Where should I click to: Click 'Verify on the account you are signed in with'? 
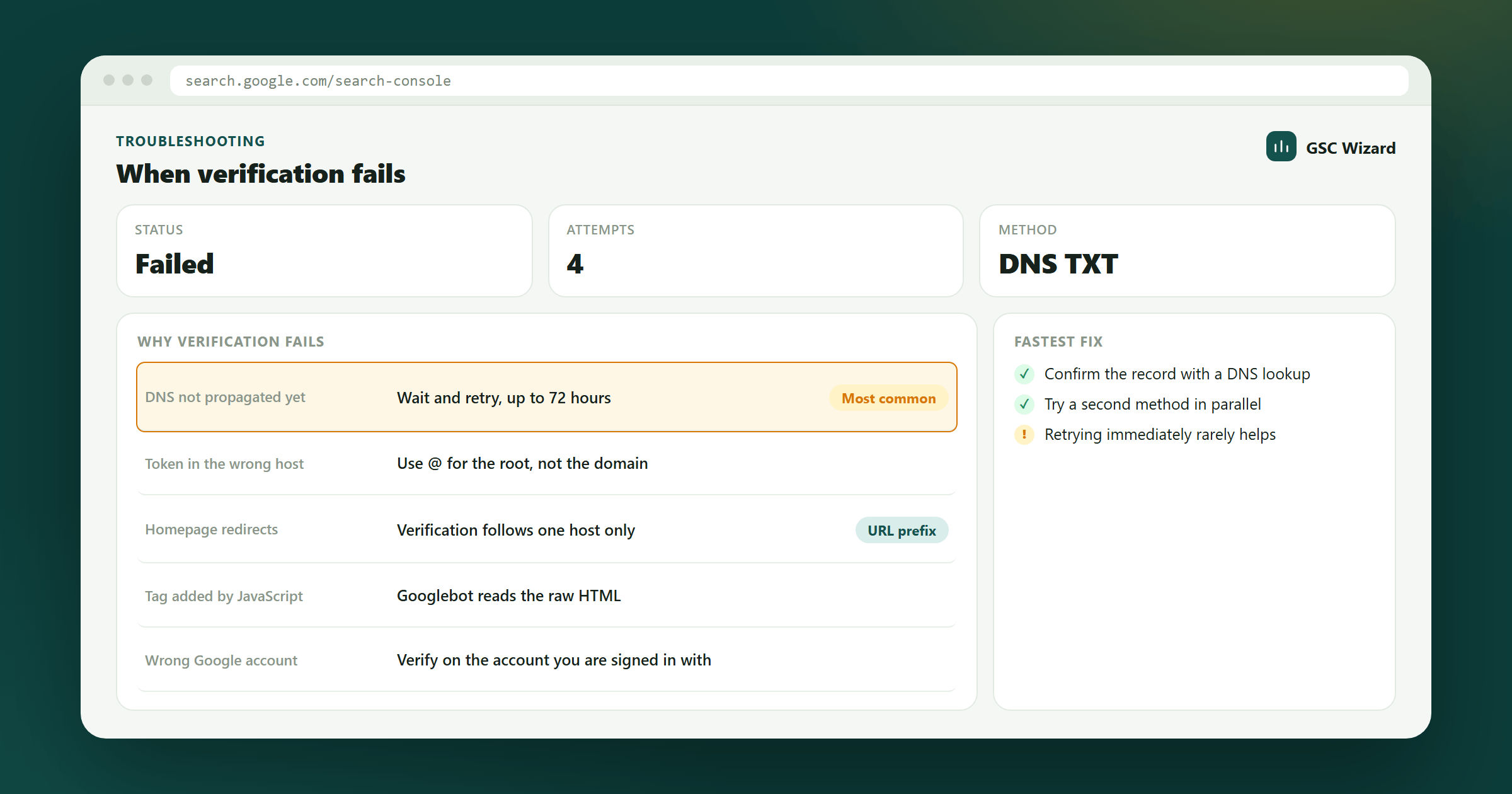(x=554, y=660)
